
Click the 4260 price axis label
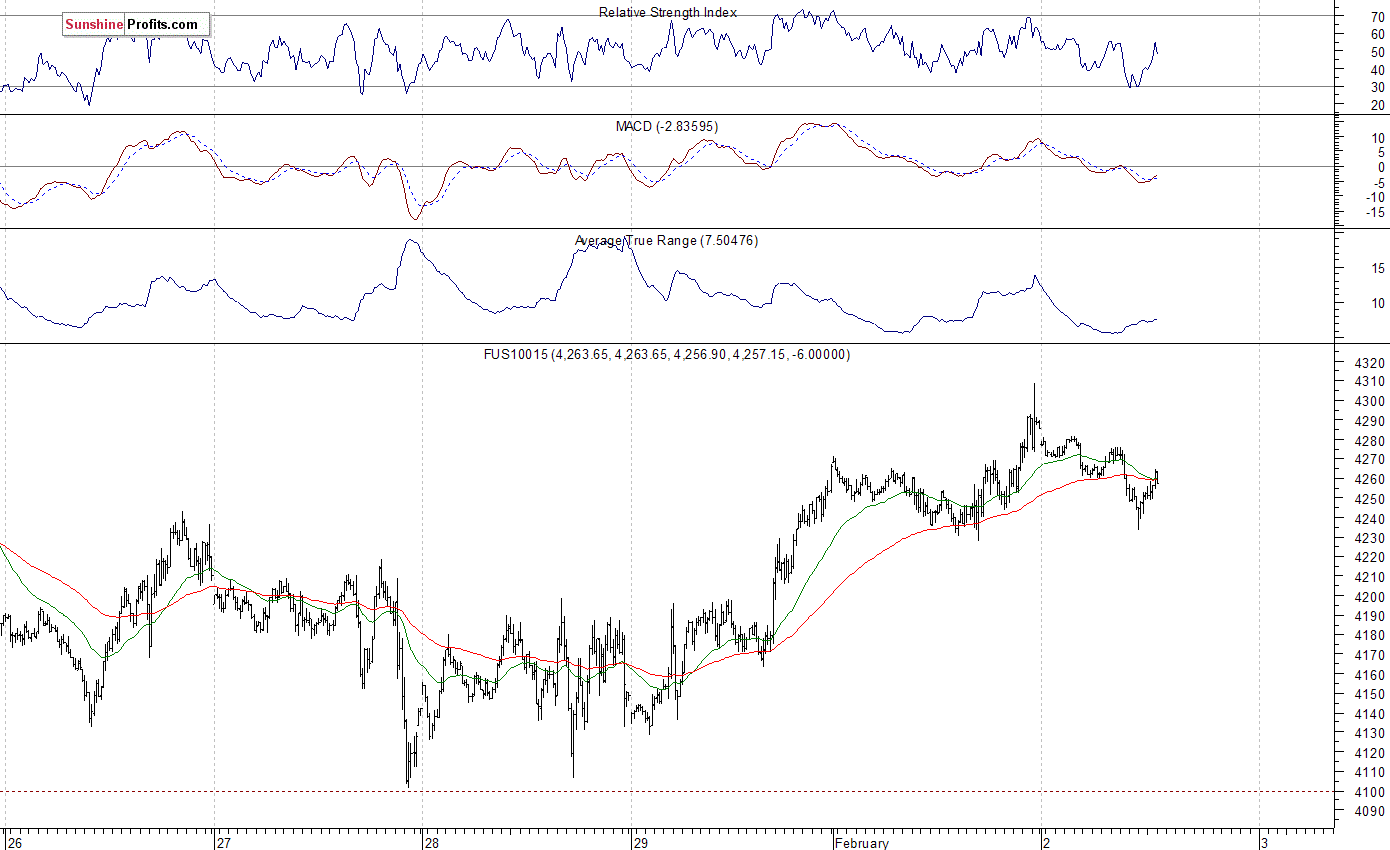(1372, 479)
